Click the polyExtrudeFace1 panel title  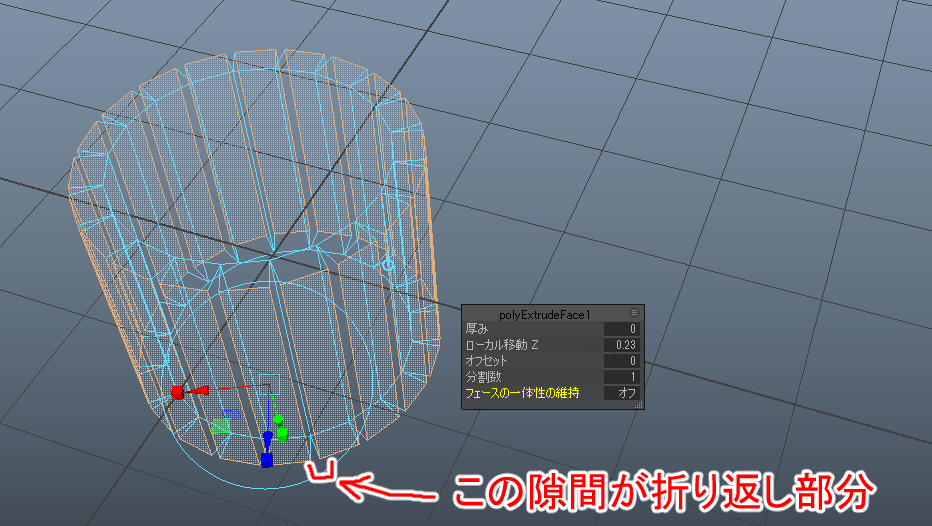pos(544,315)
